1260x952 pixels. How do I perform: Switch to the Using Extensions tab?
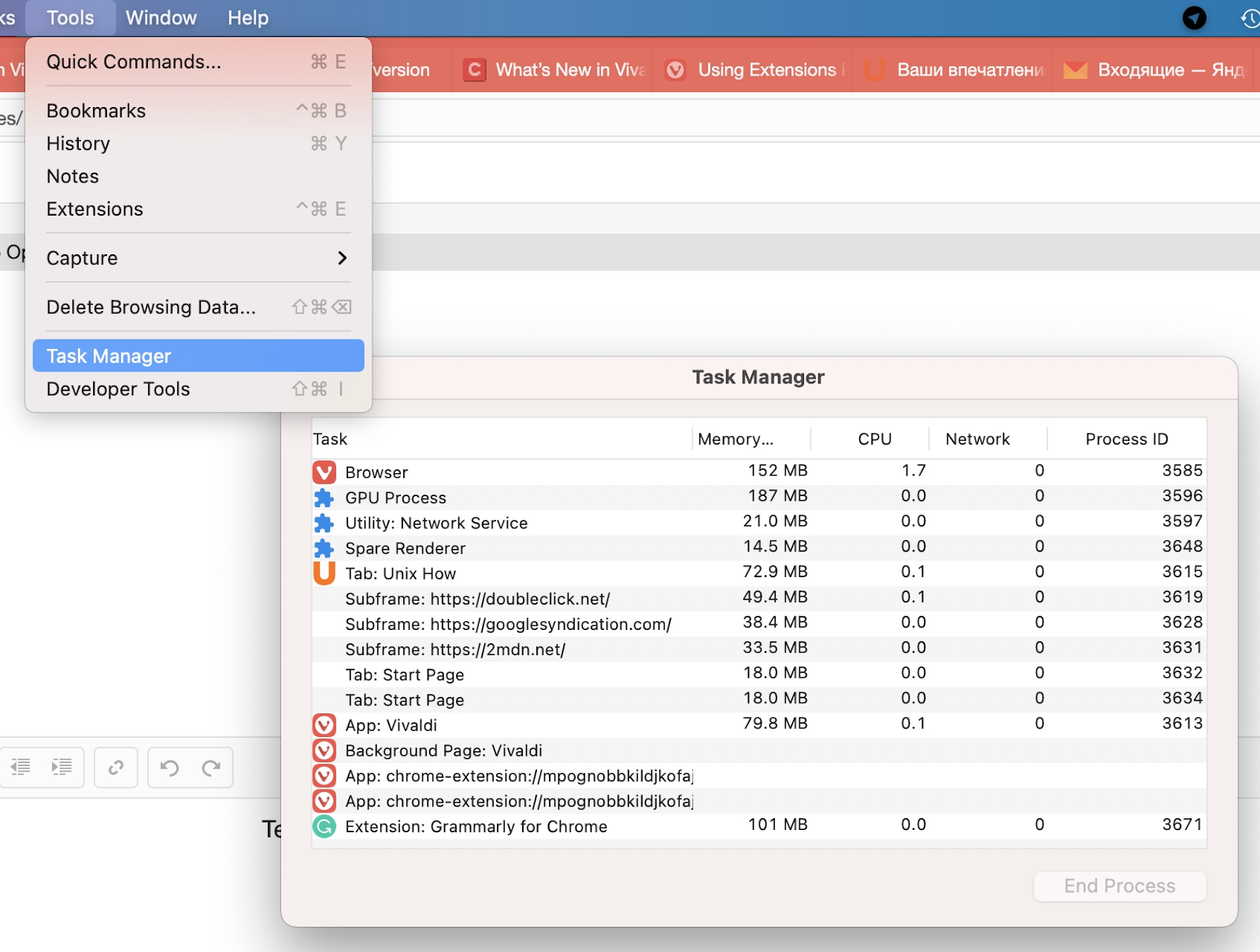click(x=754, y=70)
